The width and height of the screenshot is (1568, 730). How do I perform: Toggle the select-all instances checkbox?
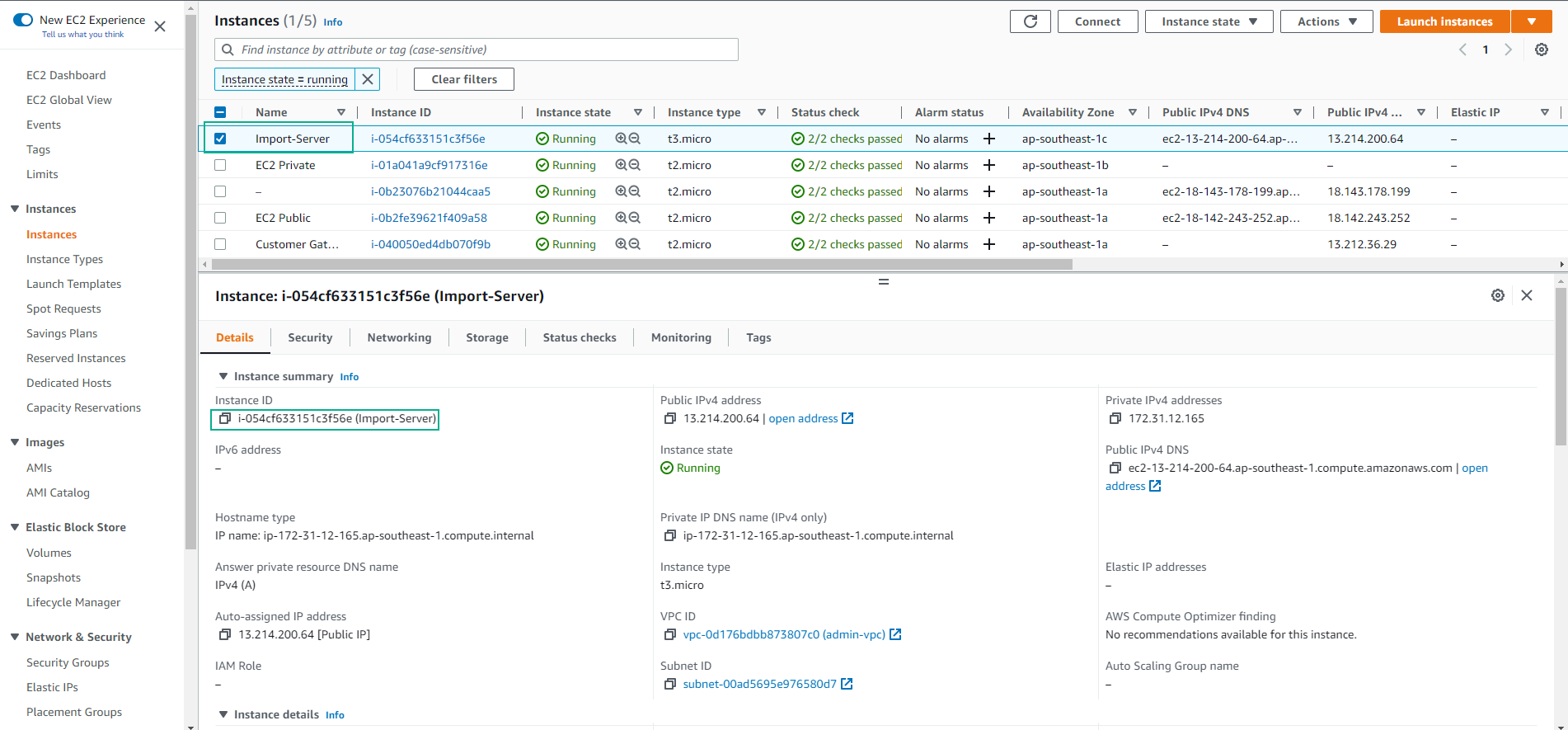coord(220,112)
